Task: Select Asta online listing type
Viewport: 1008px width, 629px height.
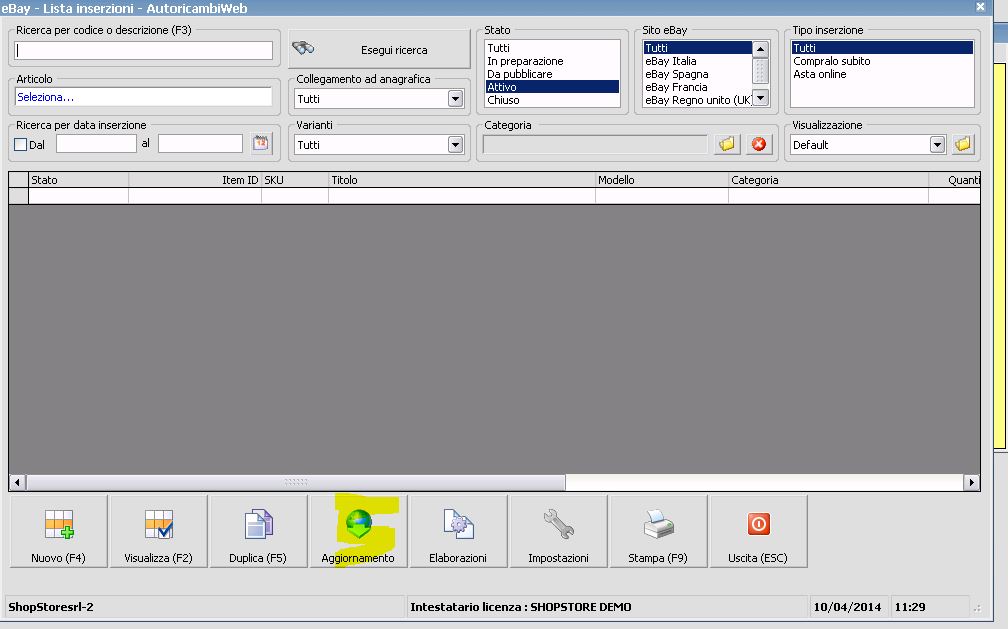Action: (x=882, y=74)
